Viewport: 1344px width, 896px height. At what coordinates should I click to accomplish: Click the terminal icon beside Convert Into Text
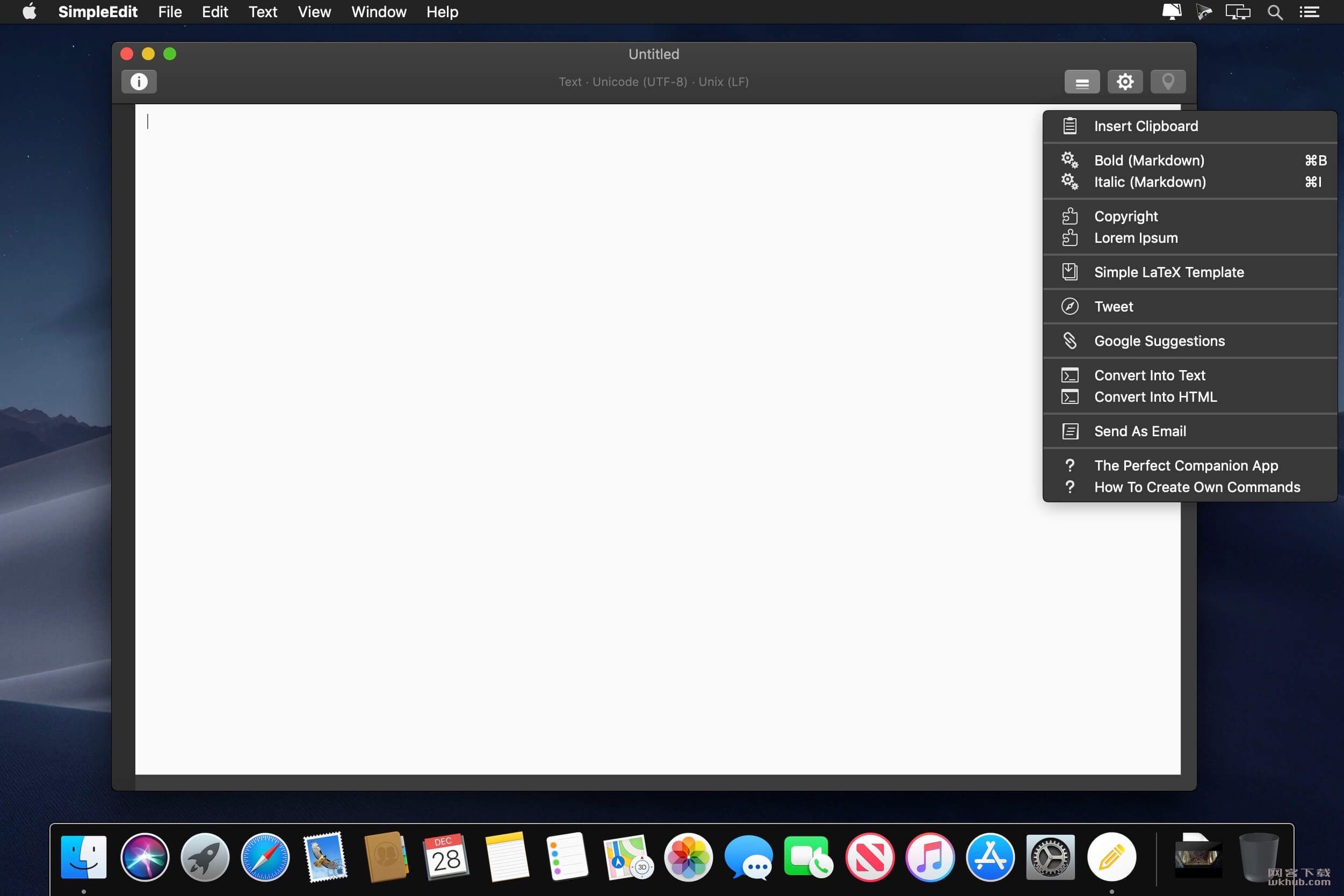(x=1070, y=375)
